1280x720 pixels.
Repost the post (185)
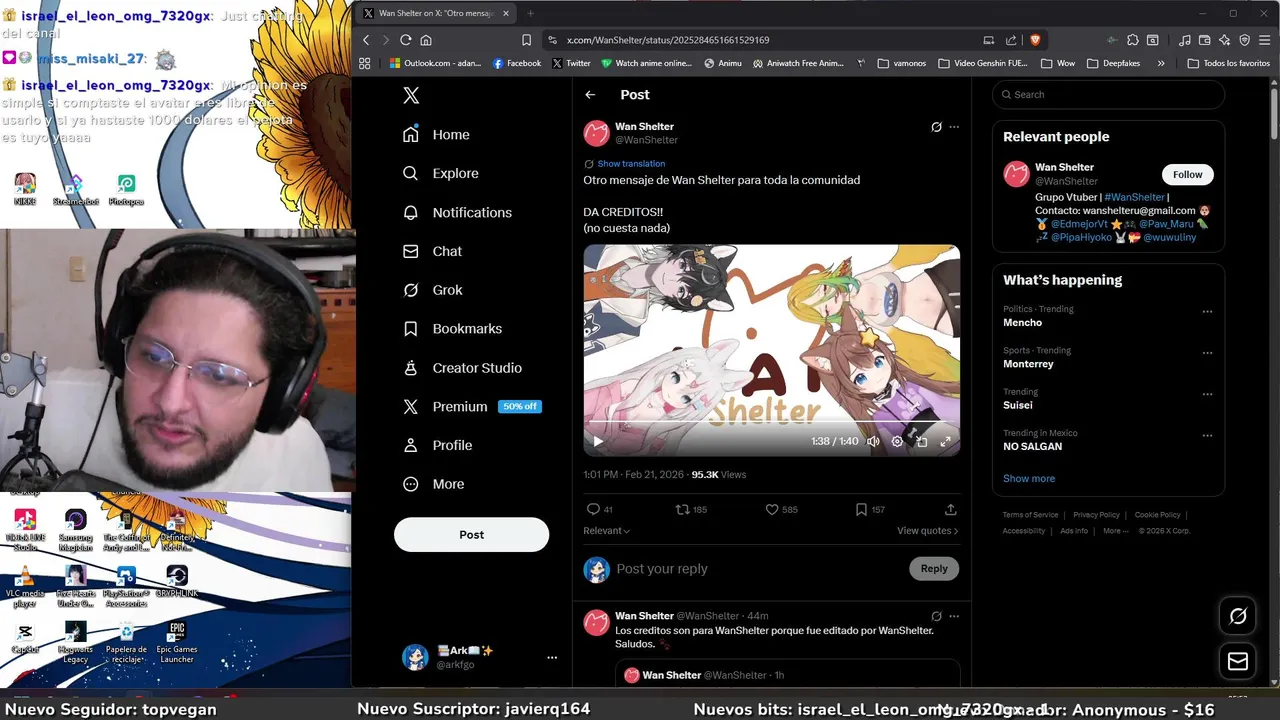tap(691, 510)
